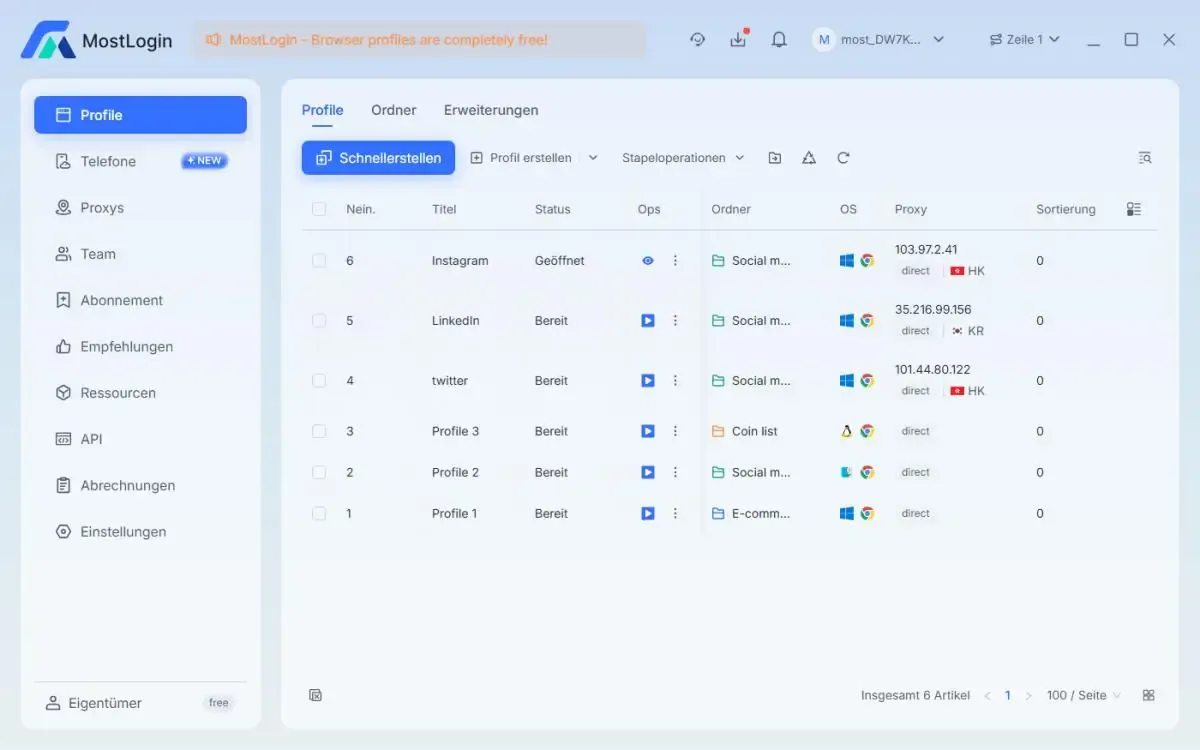Click the notification bell icon

779,40
